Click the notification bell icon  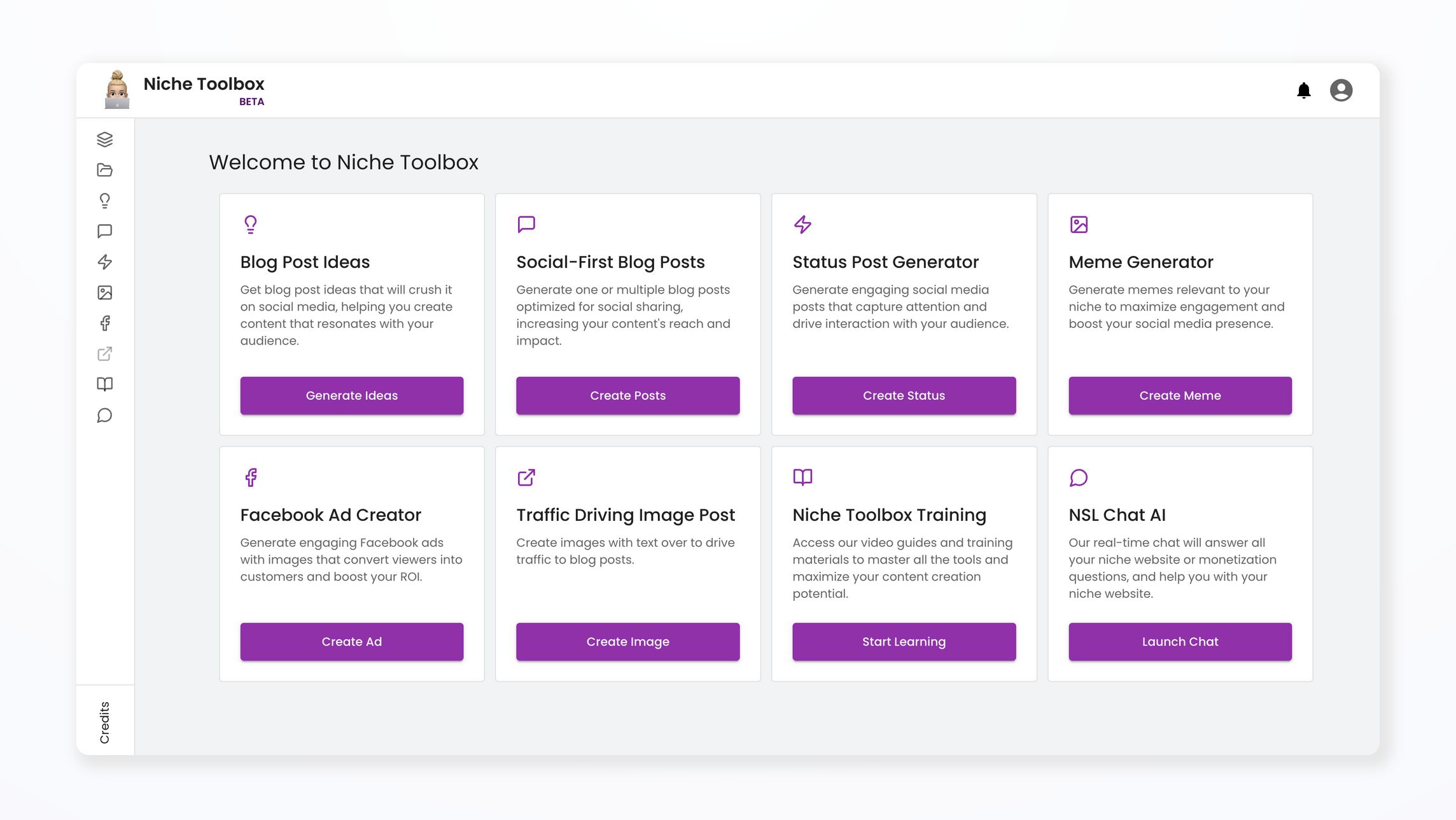pyautogui.click(x=1303, y=90)
